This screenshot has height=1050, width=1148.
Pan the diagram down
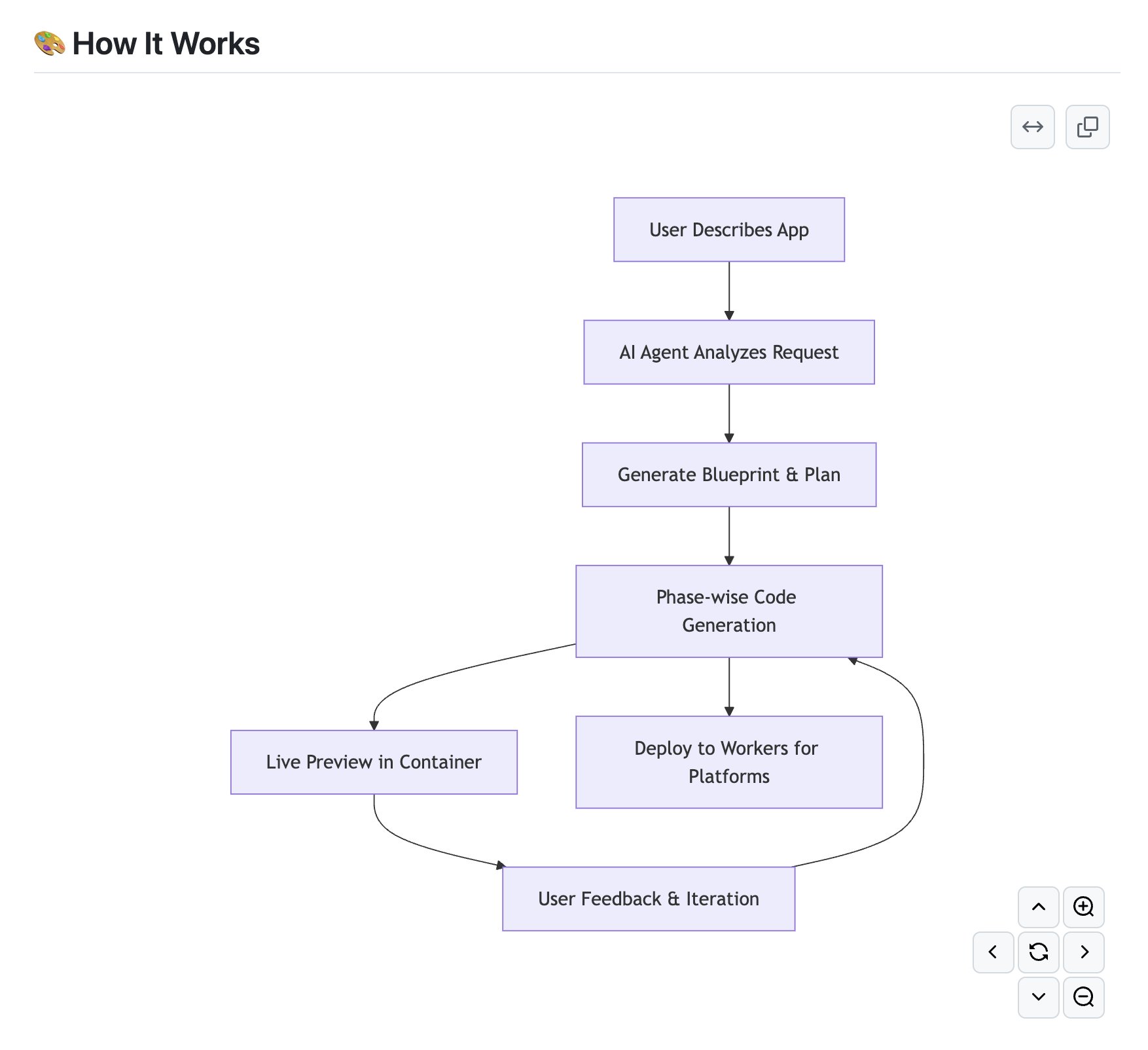pyautogui.click(x=1038, y=997)
